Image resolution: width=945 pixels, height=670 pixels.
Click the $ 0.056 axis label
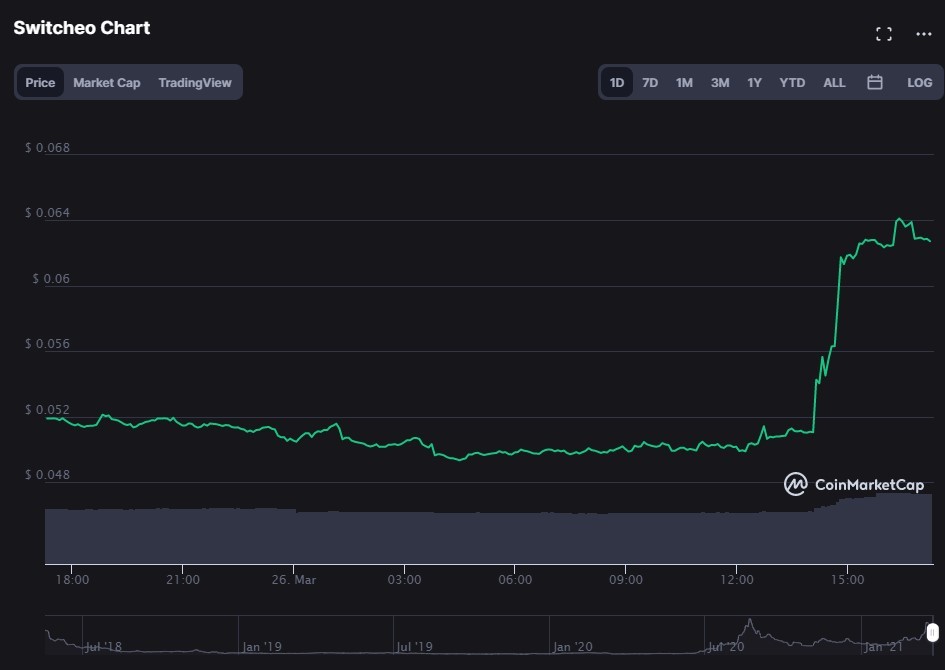click(47, 343)
